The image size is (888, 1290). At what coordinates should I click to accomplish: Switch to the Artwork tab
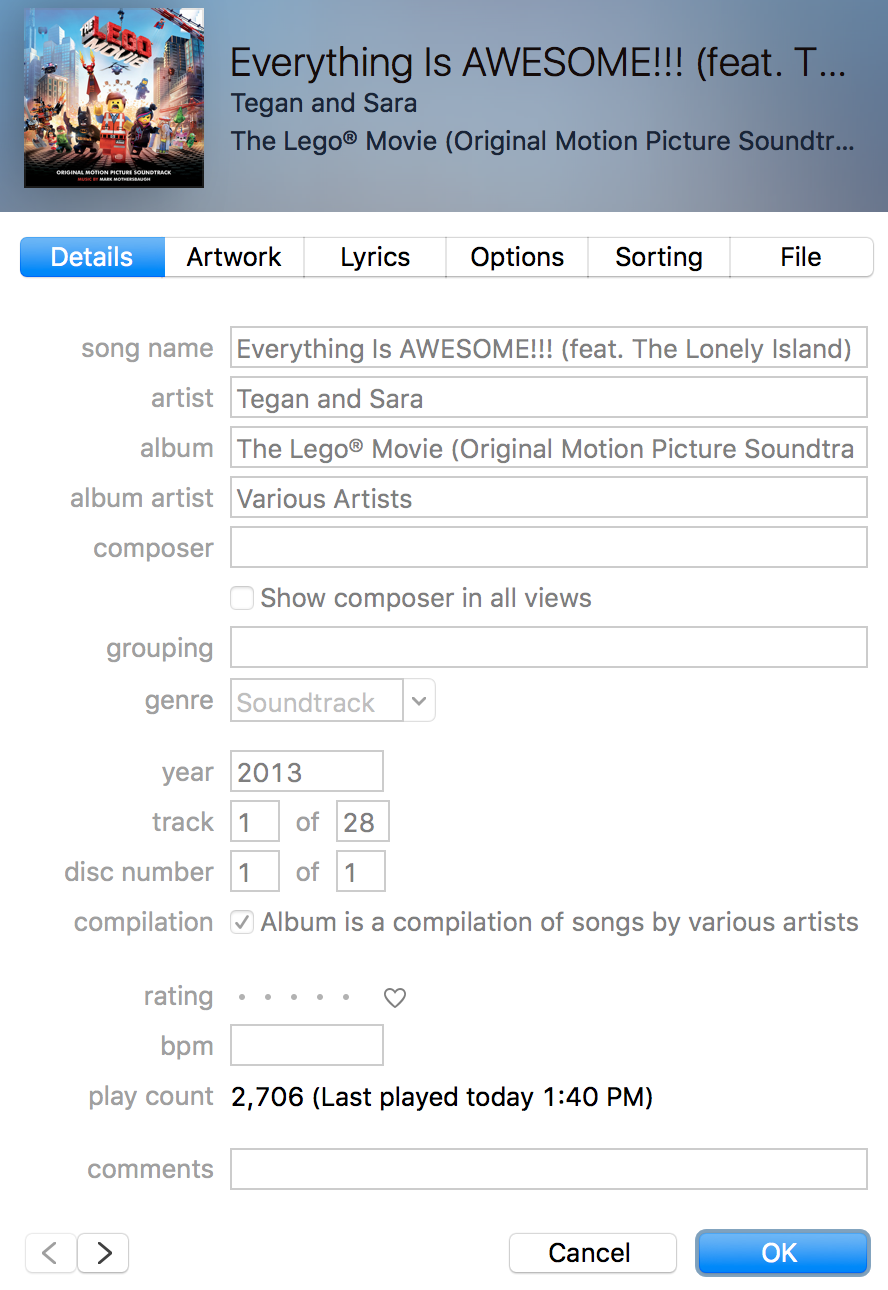click(x=234, y=257)
